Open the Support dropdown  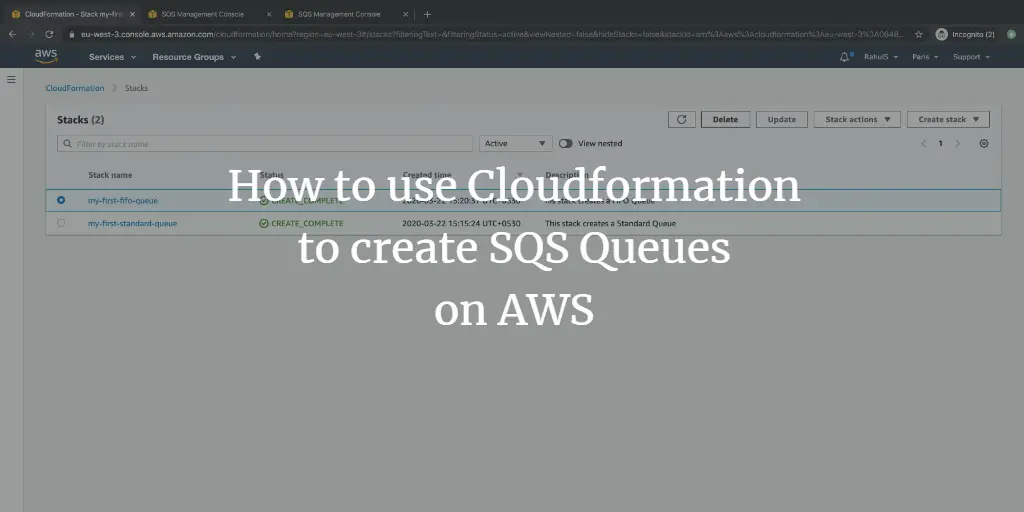[971, 57]
